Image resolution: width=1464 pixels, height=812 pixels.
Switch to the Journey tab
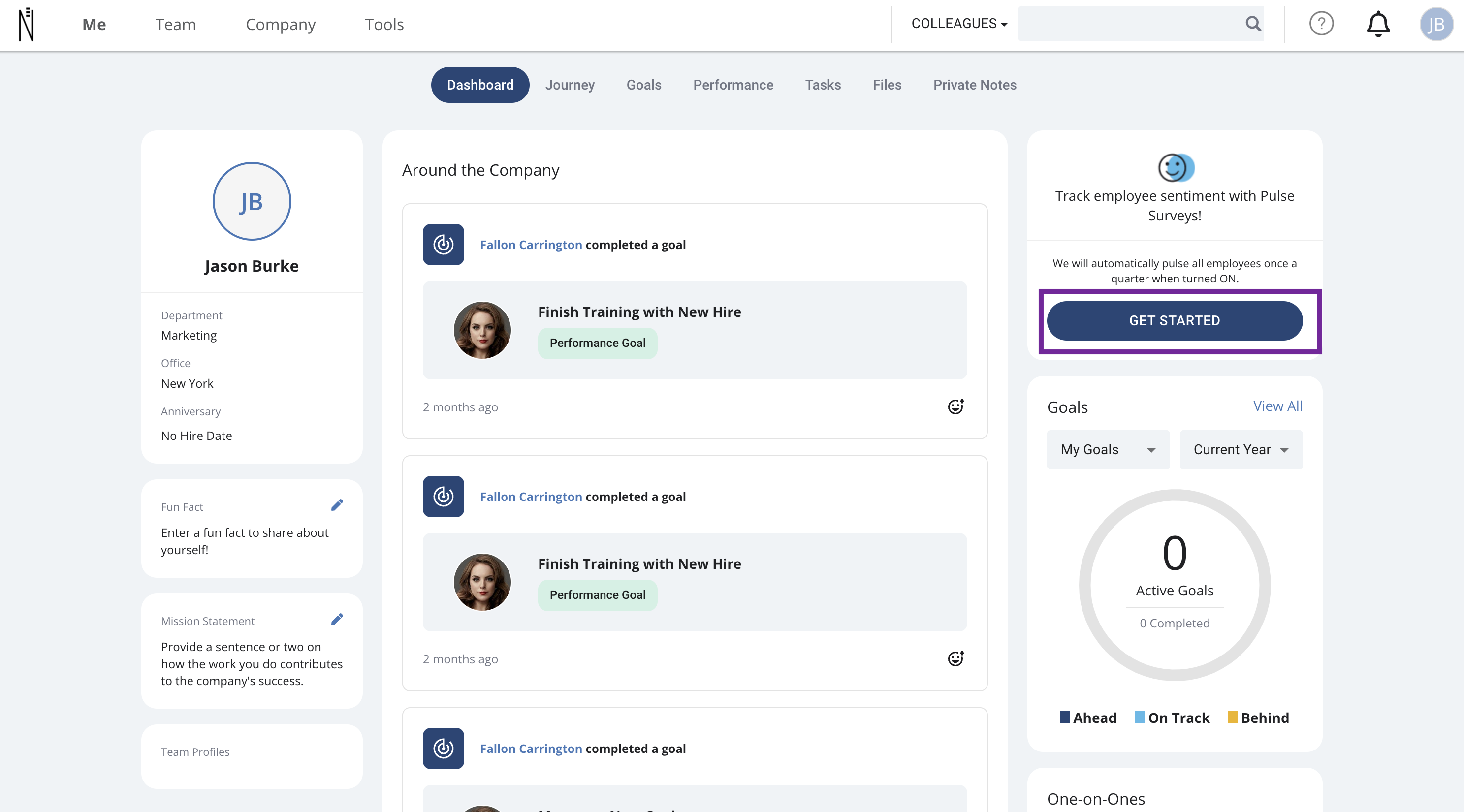coord(570,85)
